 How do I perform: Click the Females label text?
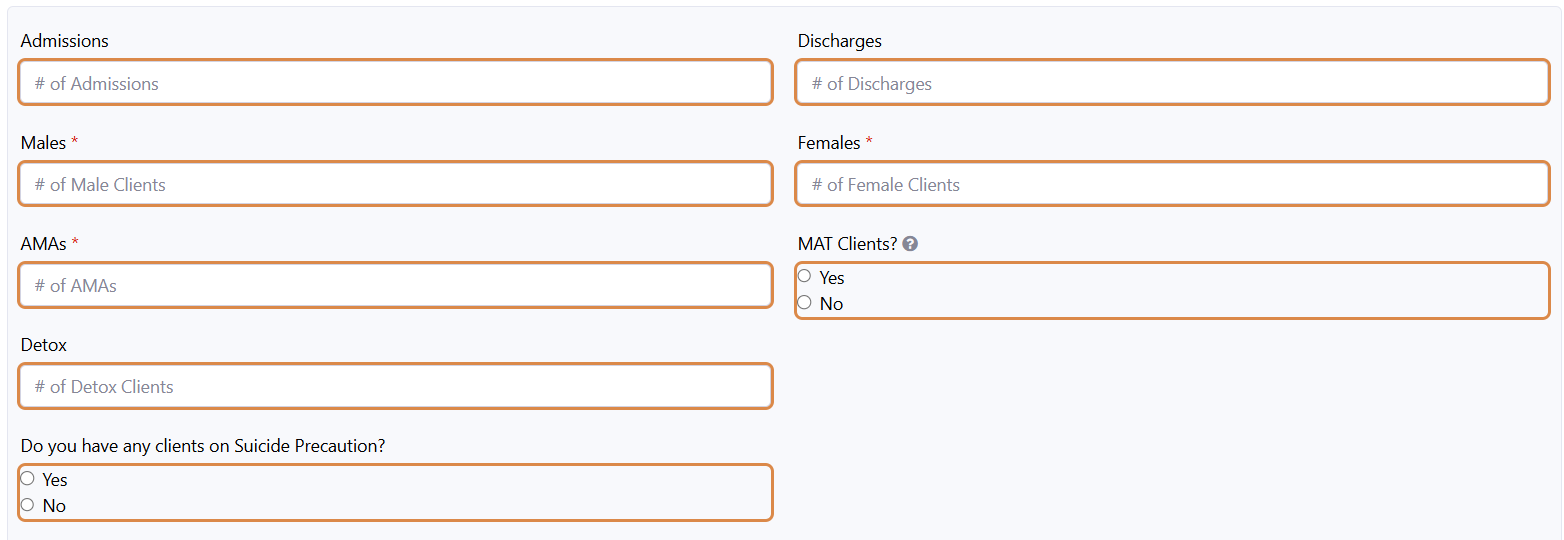[x=828, y=143]
